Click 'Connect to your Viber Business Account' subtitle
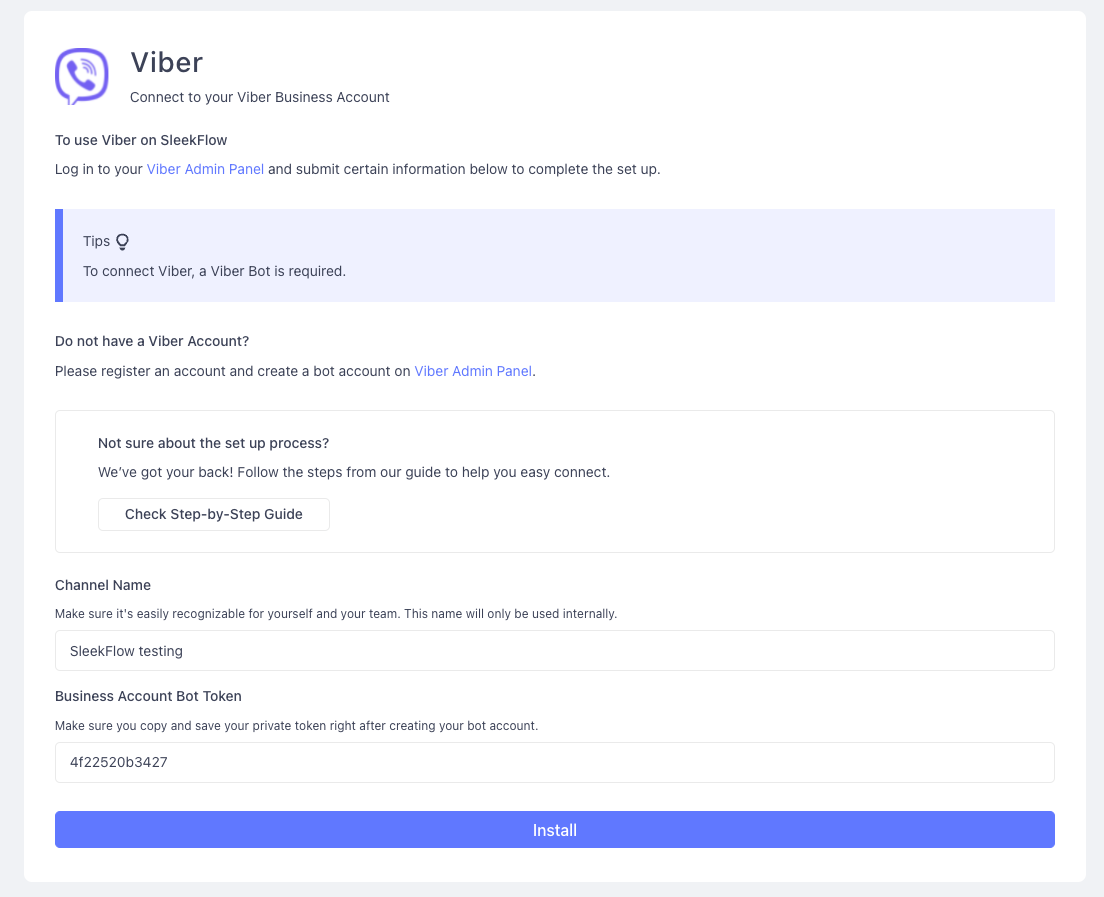1104x897 pixels. [259, 97]
